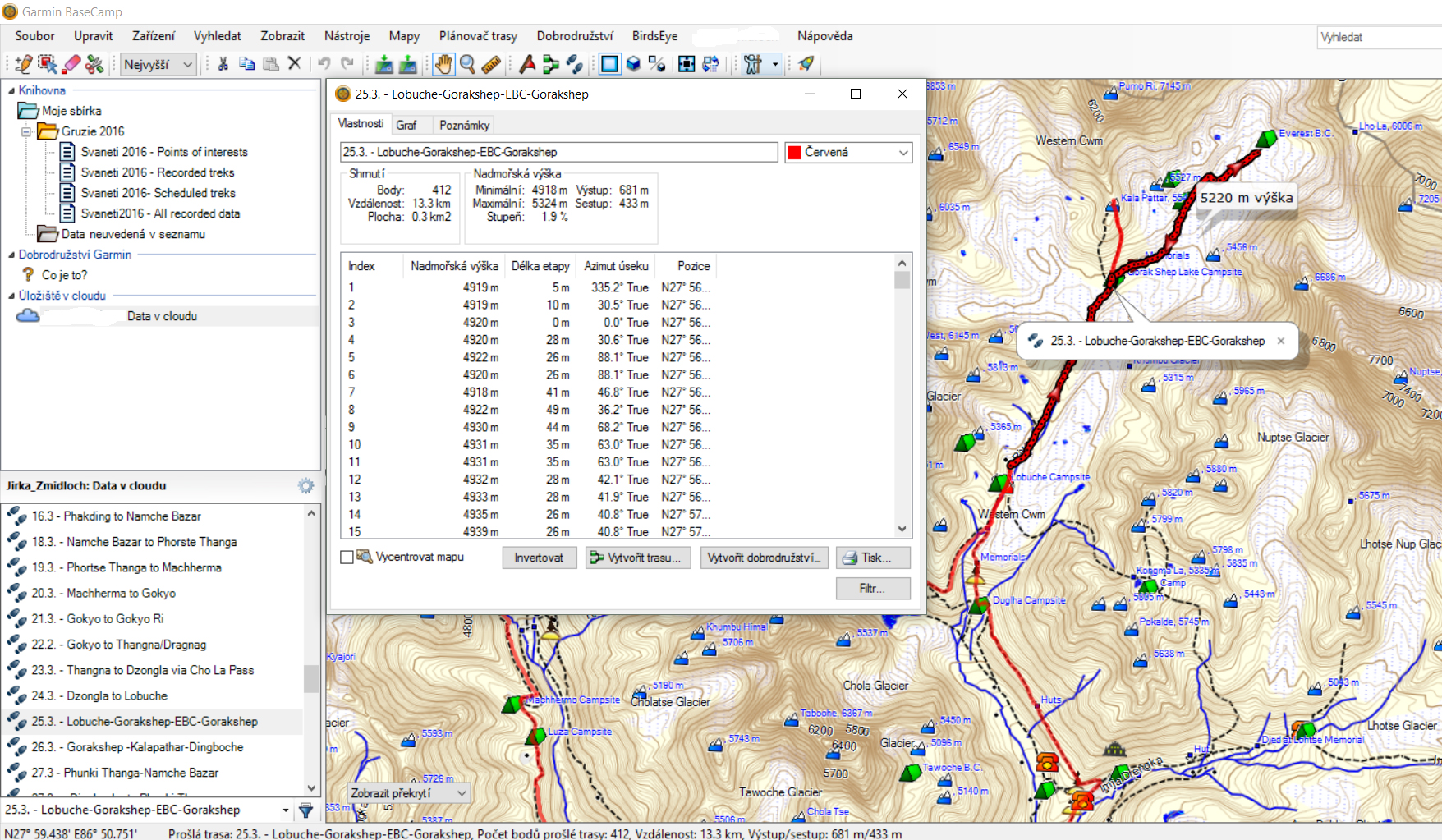Open the Zobrazit překrytí dropdown
This screenshot has width=1442, height=840.
pos(409,793)
